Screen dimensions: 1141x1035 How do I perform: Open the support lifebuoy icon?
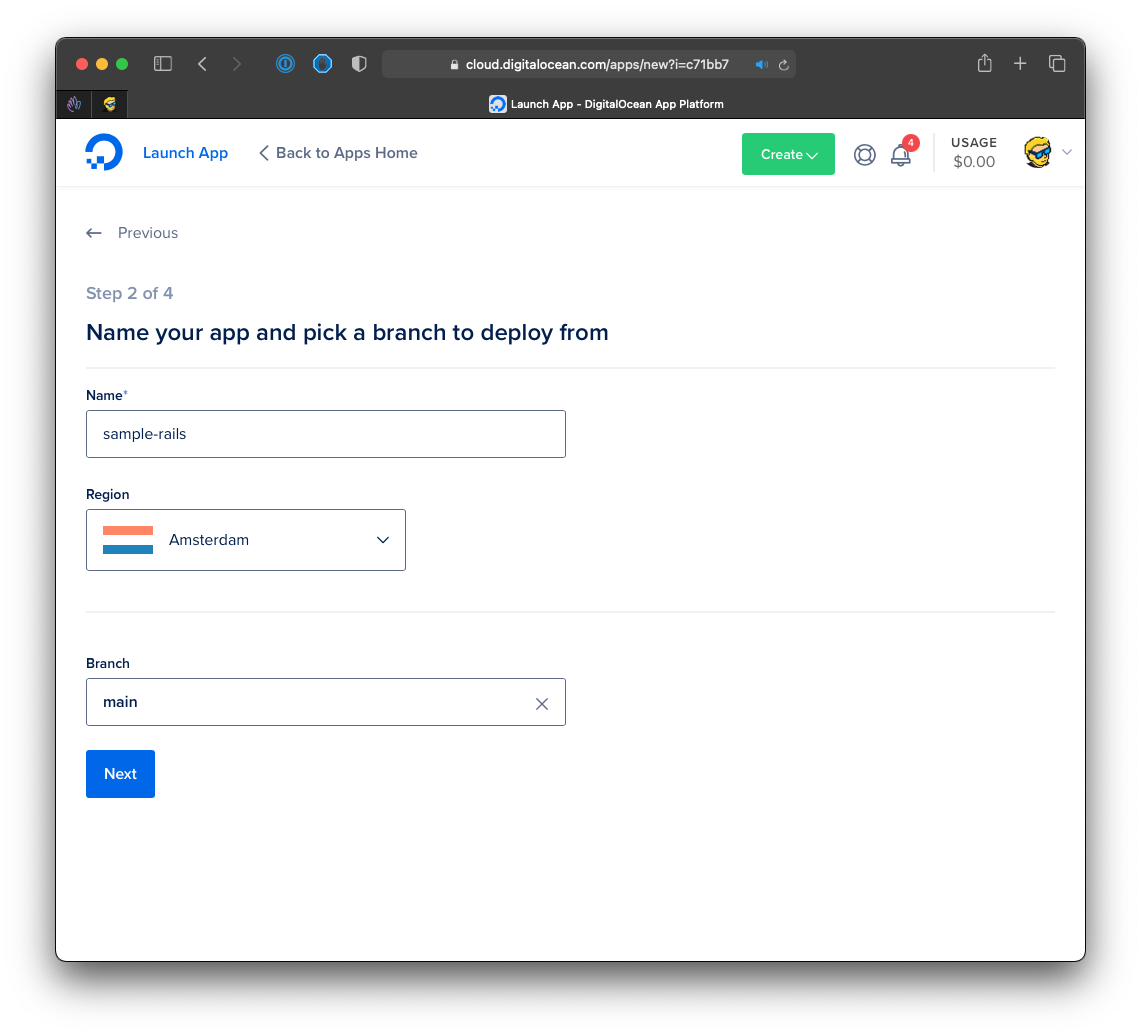[865, 155]
